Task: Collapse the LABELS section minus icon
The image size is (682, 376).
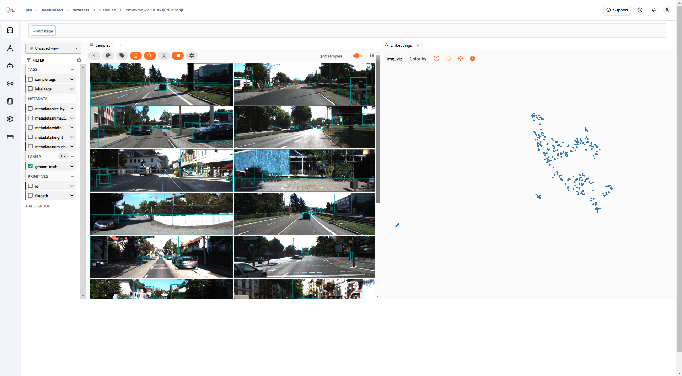Action: coord(73,156)
